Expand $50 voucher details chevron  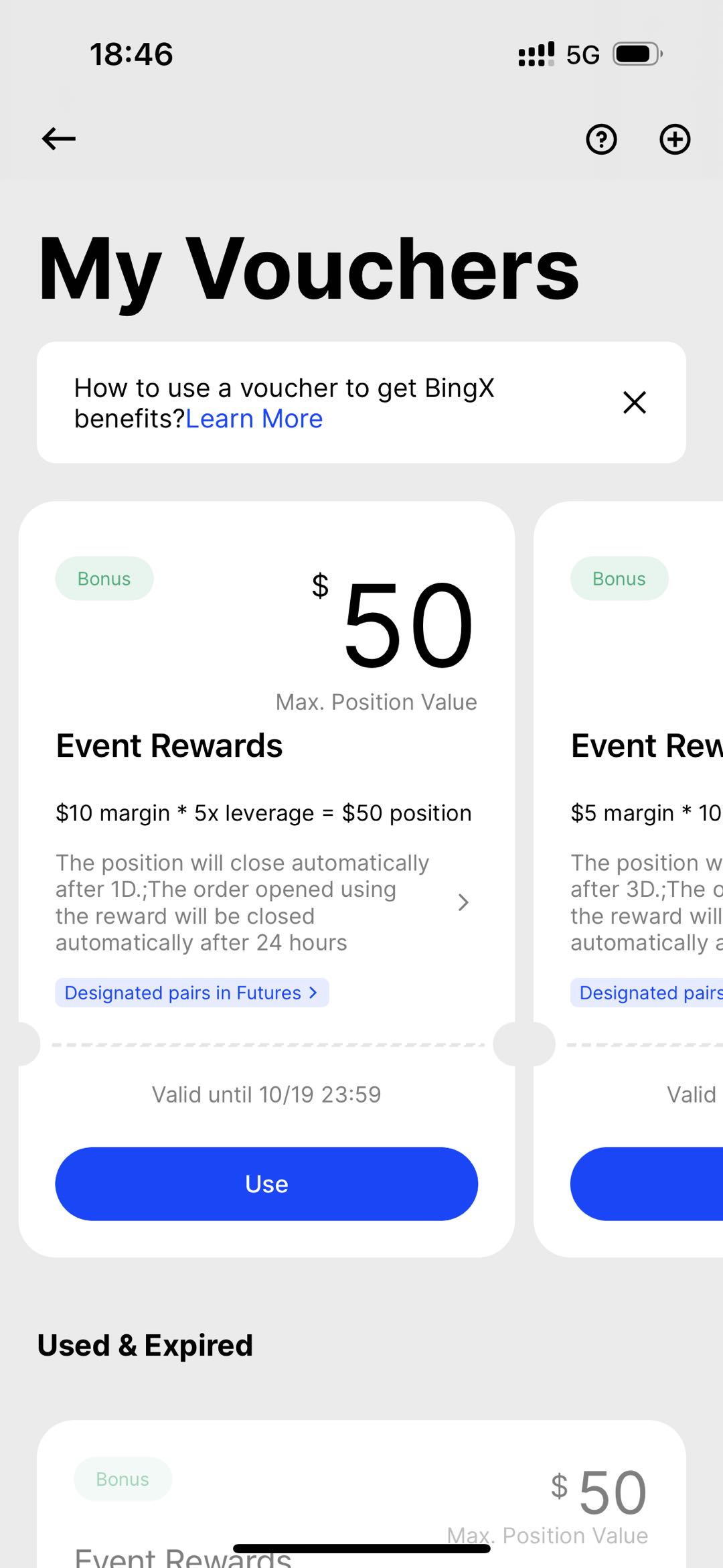[x=463, y=902]
